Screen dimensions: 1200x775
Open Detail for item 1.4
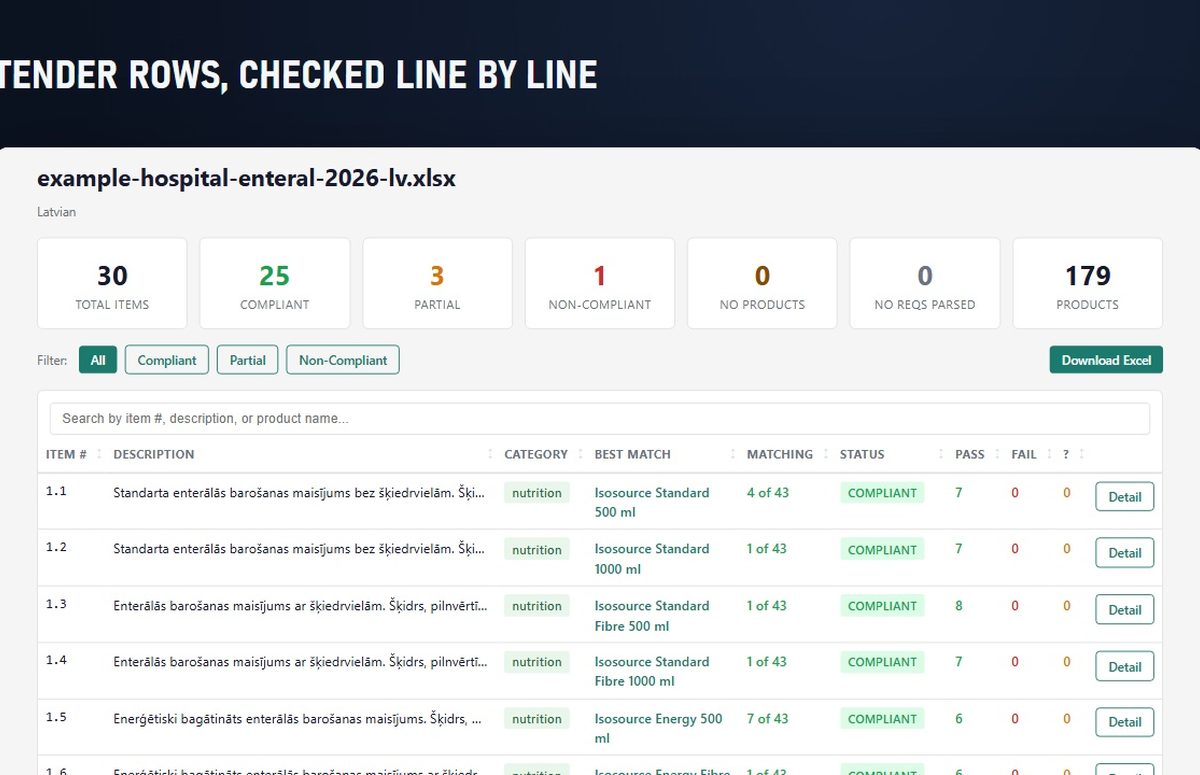pos(1125,667)
